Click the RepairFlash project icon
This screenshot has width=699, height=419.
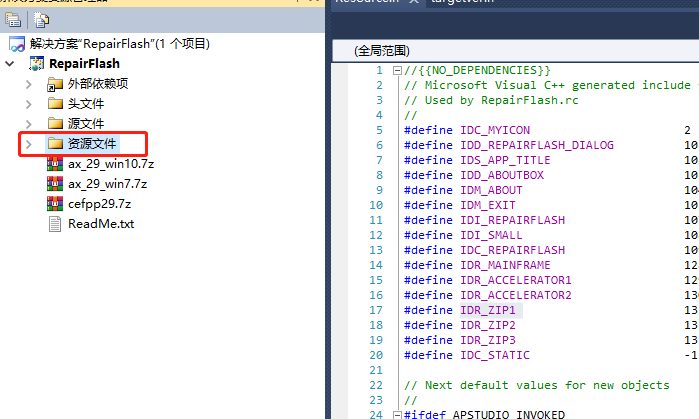37,64
